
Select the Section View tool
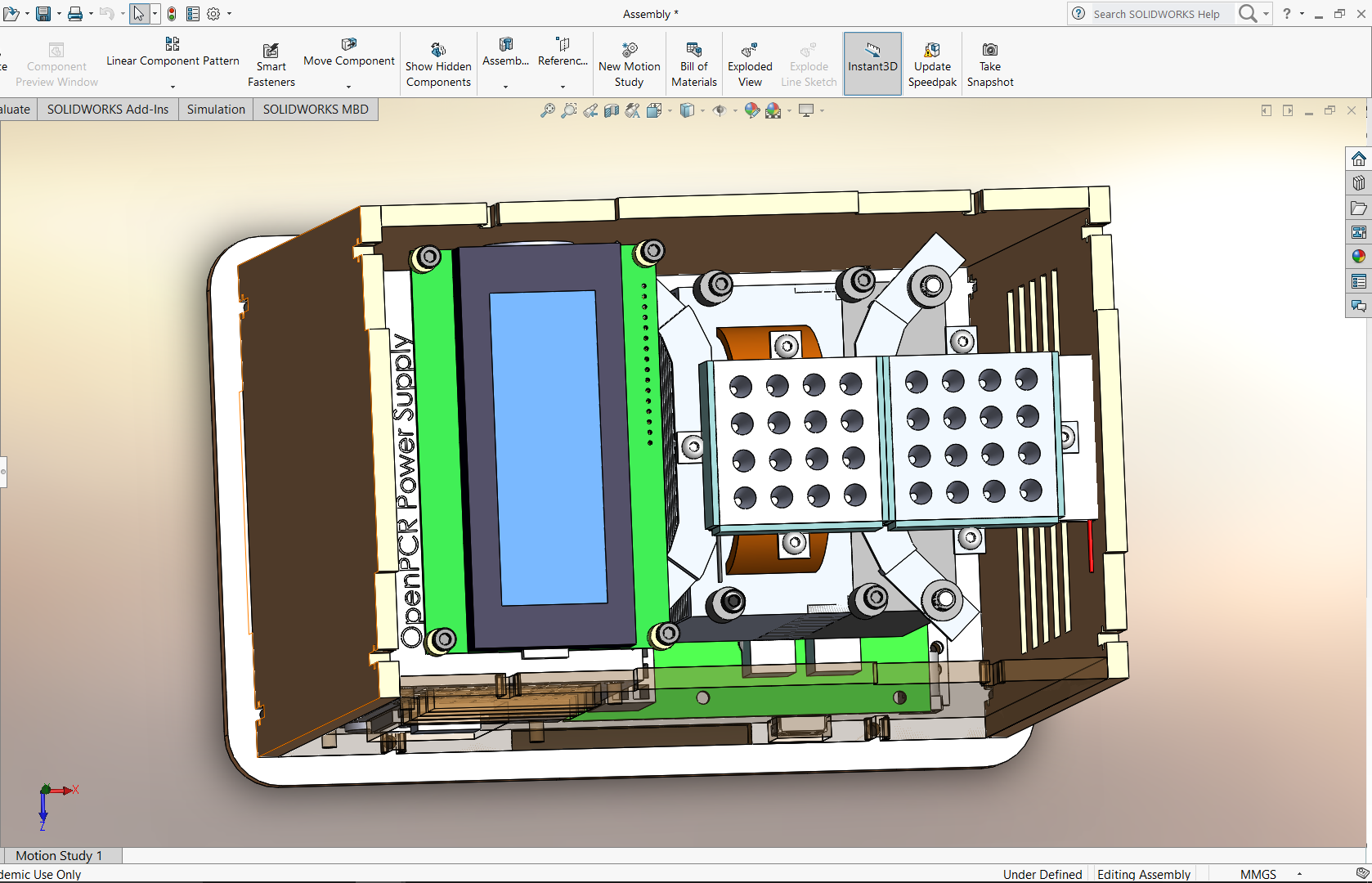(611, 110)
